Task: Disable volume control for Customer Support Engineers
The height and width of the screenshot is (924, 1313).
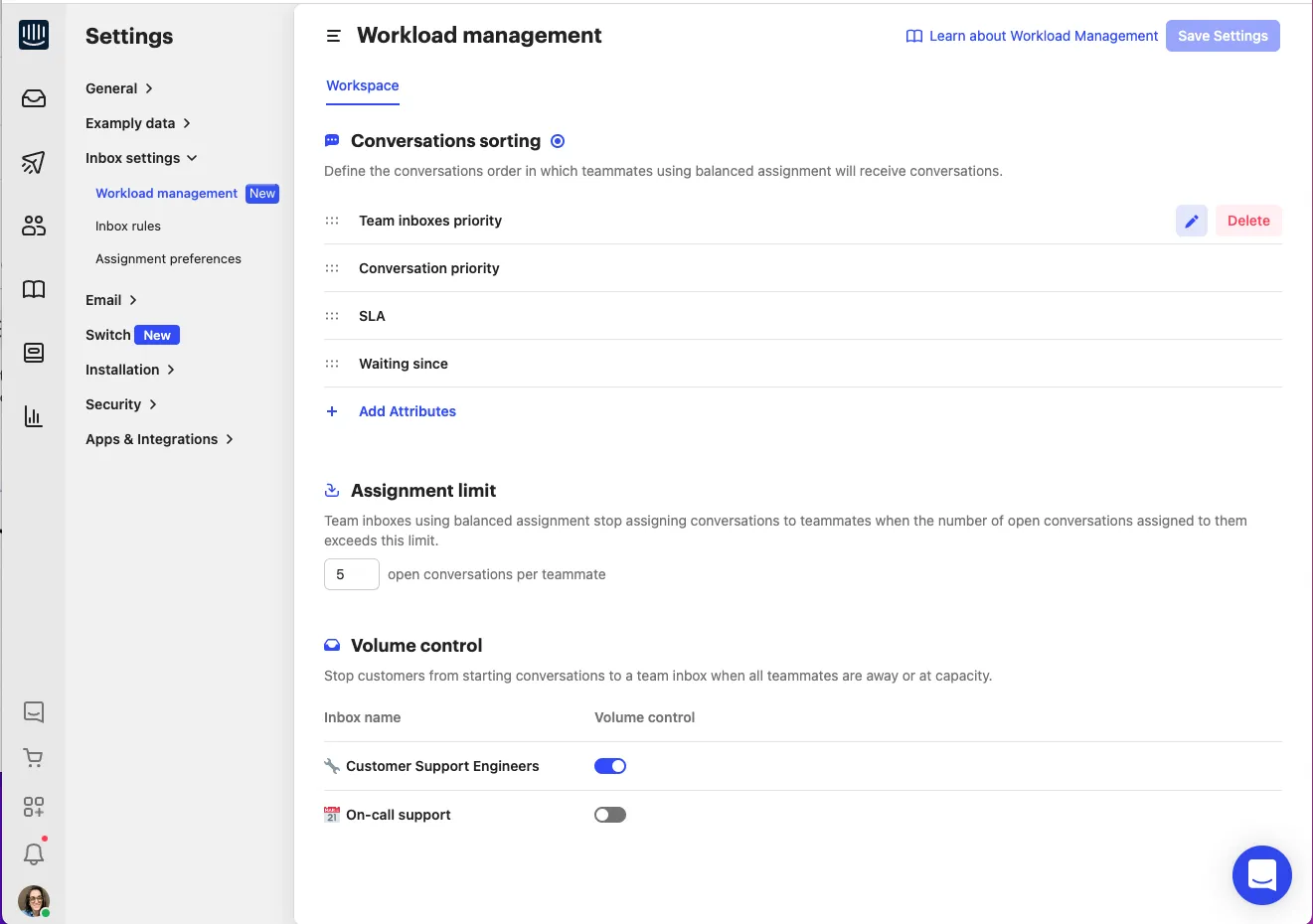Action: coord(610,766)
